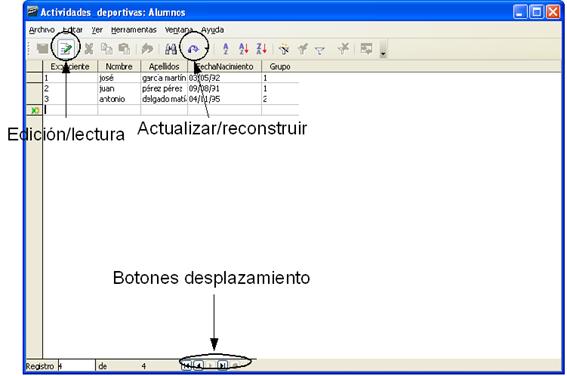This screenshot has height=376, width=567.
Task: Select the Apellidos column header
Action: point(164,67)
